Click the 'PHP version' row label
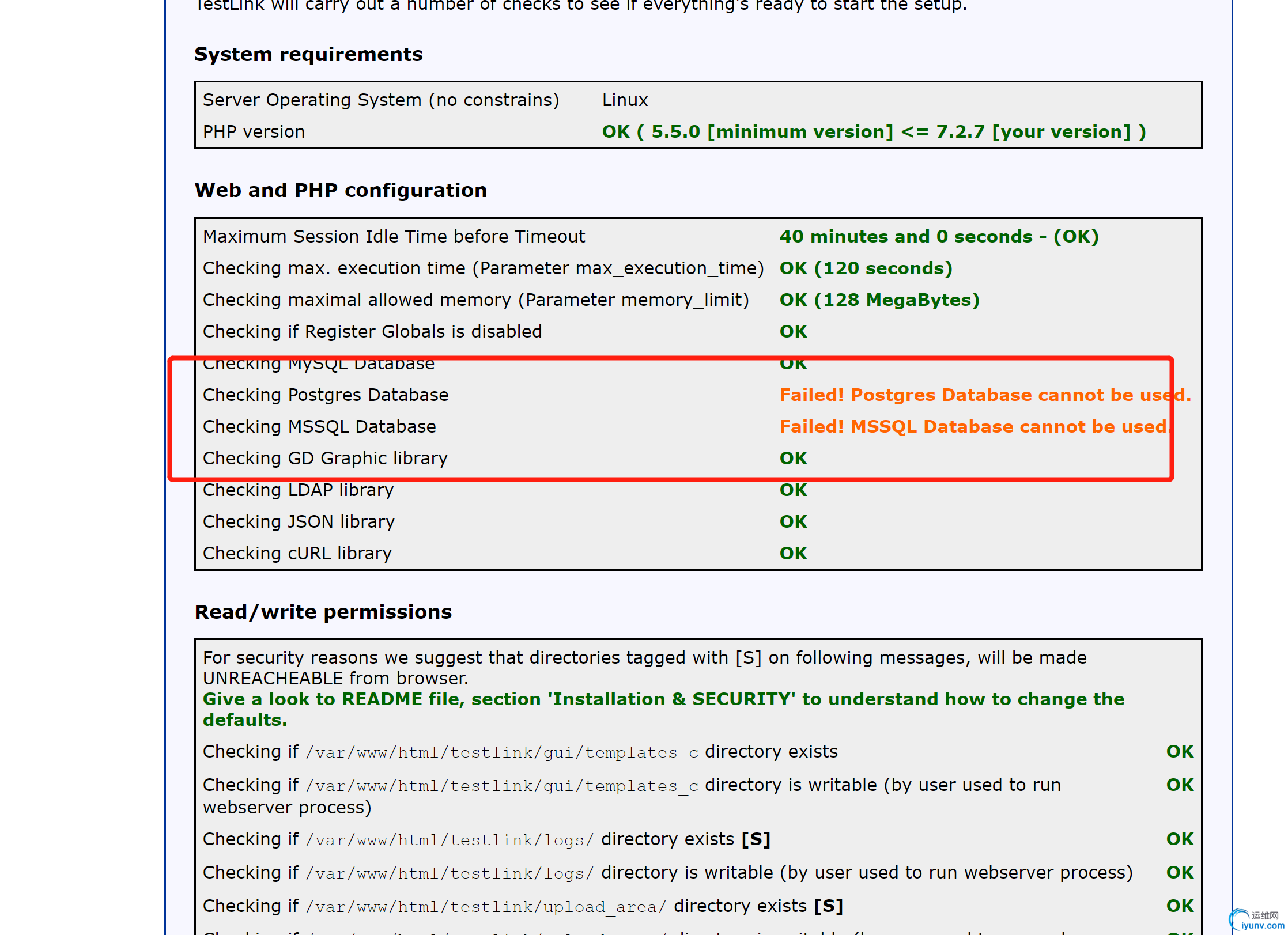The image size is (1288, 935). pos(254,132)
